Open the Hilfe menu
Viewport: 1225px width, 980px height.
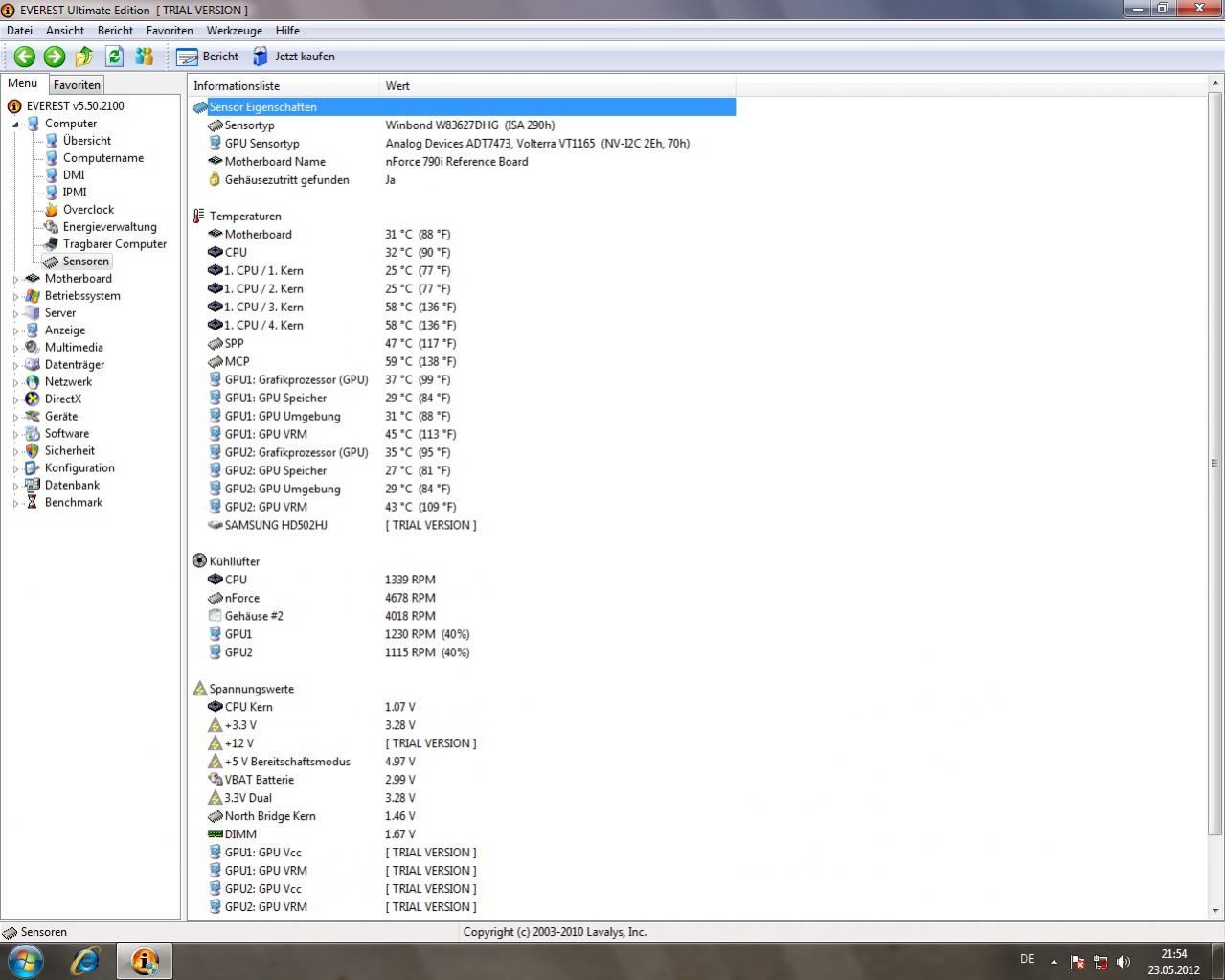point(287,31)
